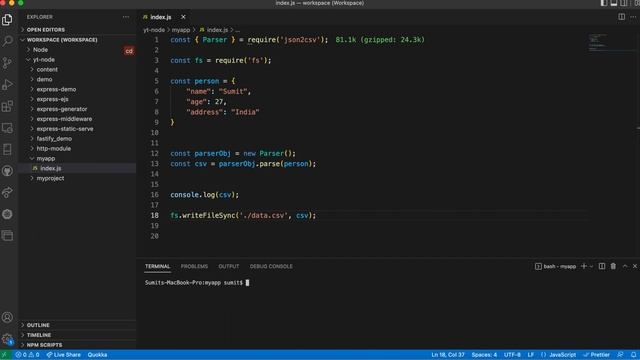The height and width of the screenshot is (360, 640).
Task: Switch to the Problems panel tab
Action: (x=194, y=267)
